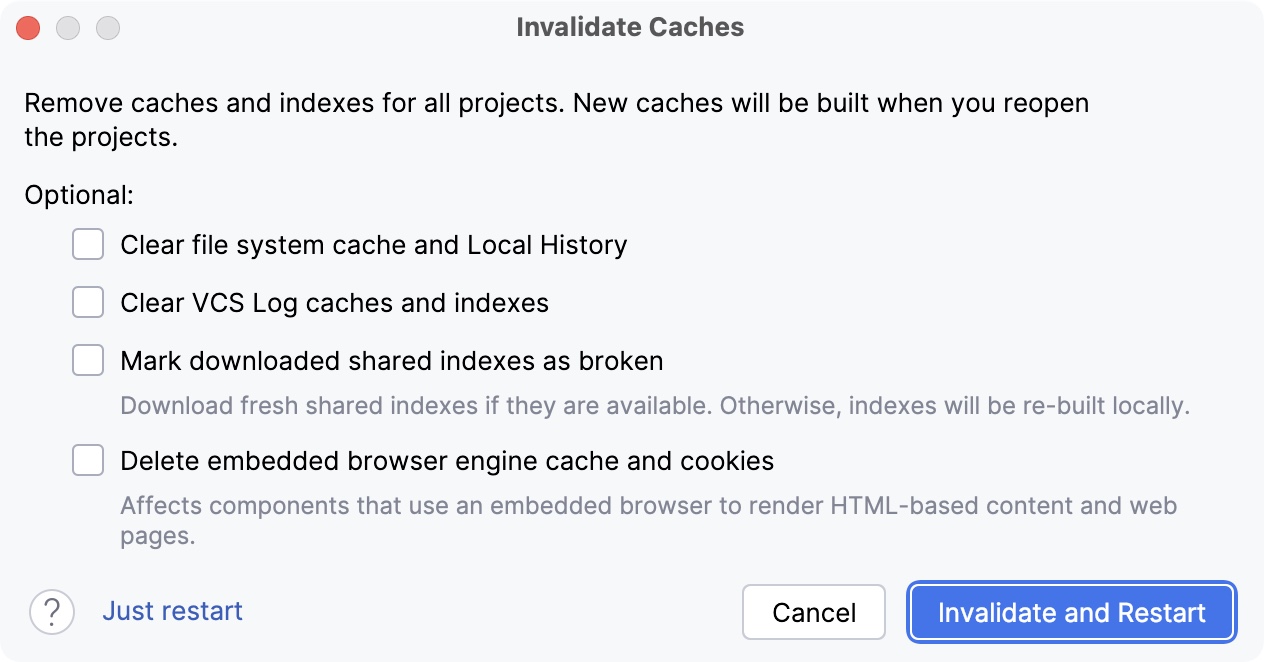Check 'Delete embedded browser engine cache and cookies'

(88, 460)
